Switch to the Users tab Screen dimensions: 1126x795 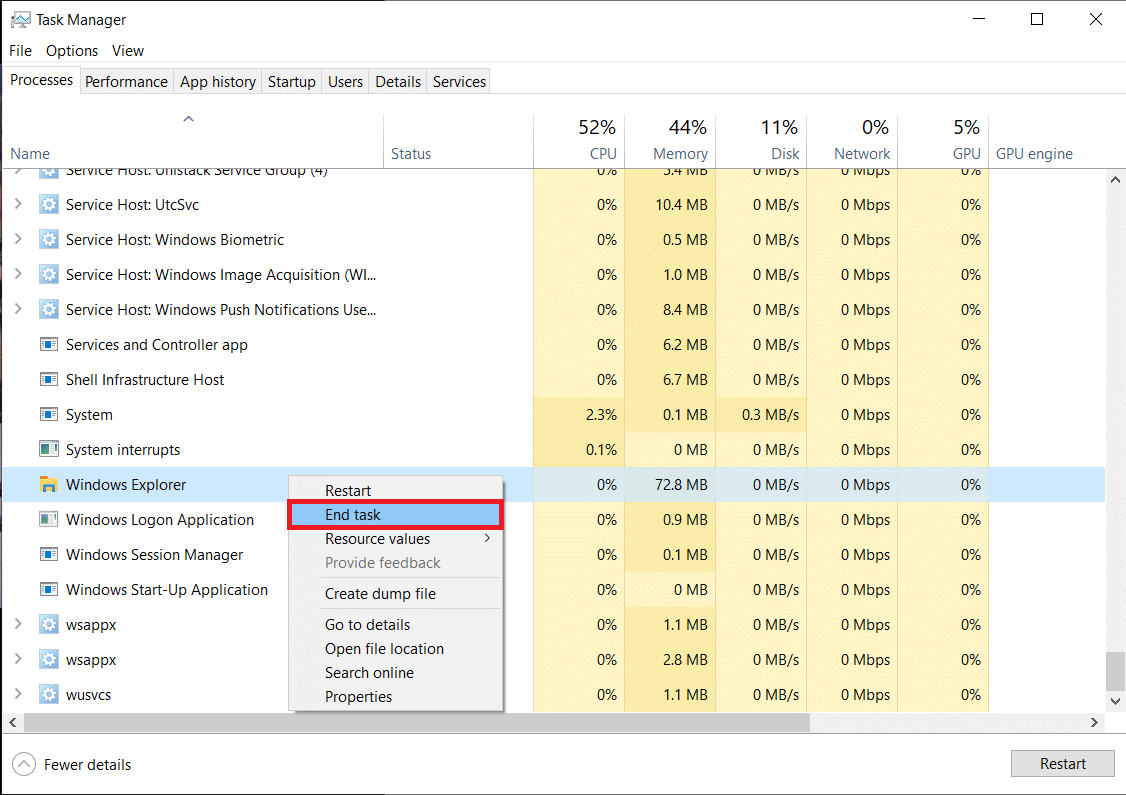coord(345,82)
